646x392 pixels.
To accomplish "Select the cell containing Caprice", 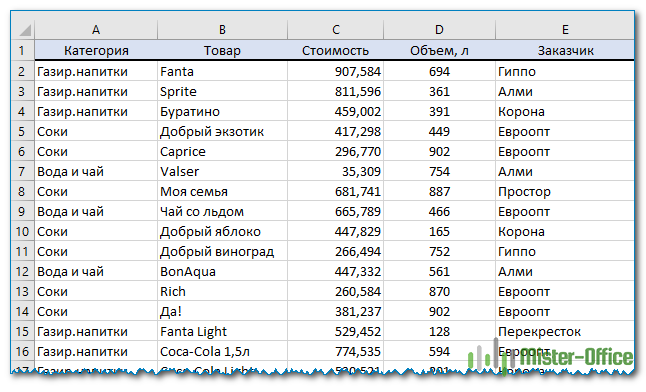I will point(222,152).
